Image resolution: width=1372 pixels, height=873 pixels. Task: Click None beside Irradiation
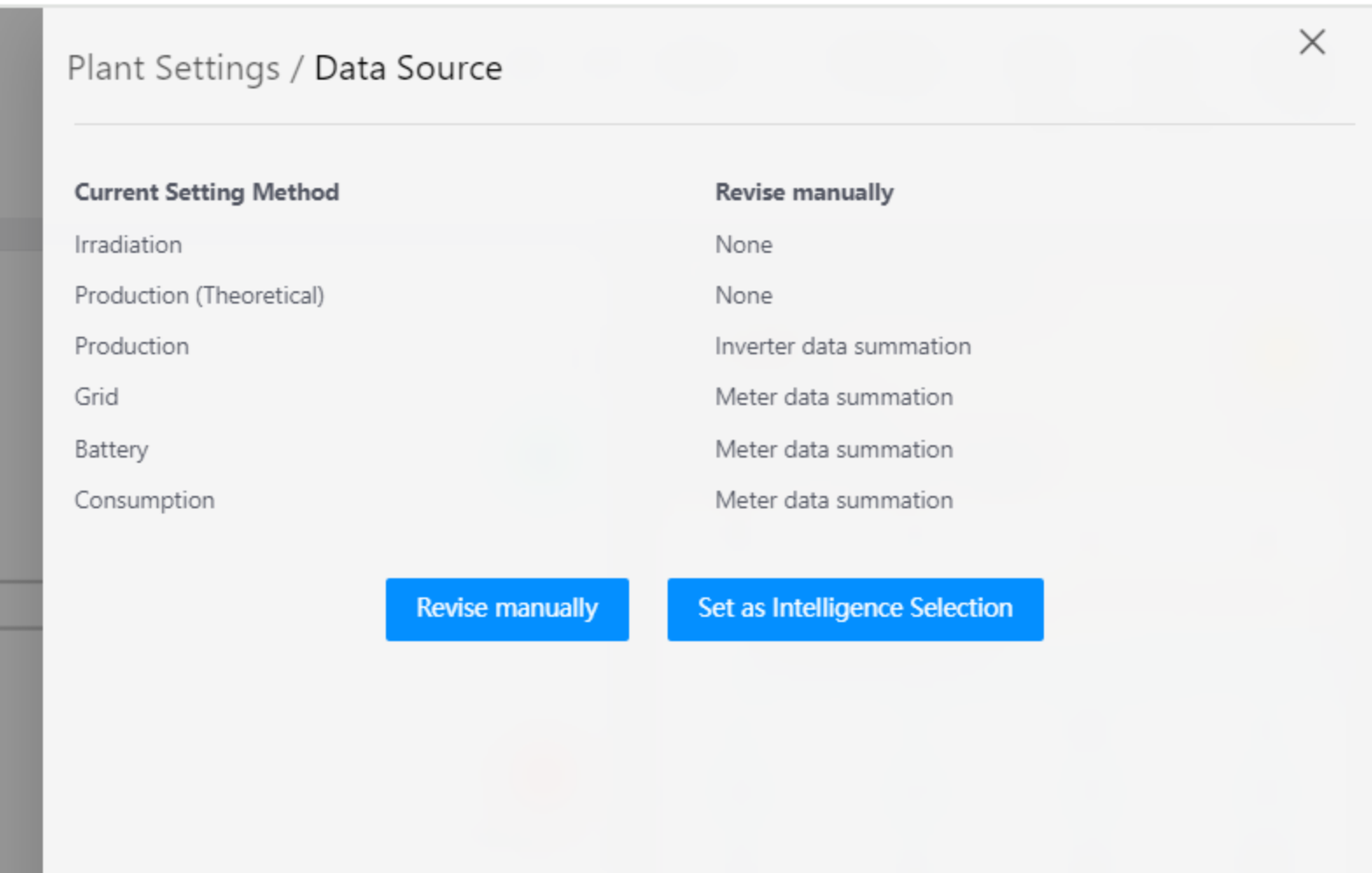tap(743, 245)
